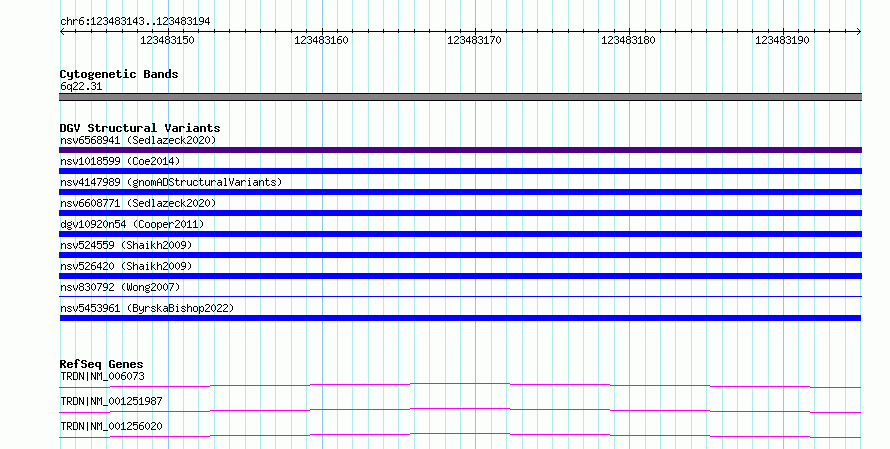Click dgv10920n54 (Cooper2011) variant label
The height and width of the screenshot is (449, 890).
pos(132,224)
